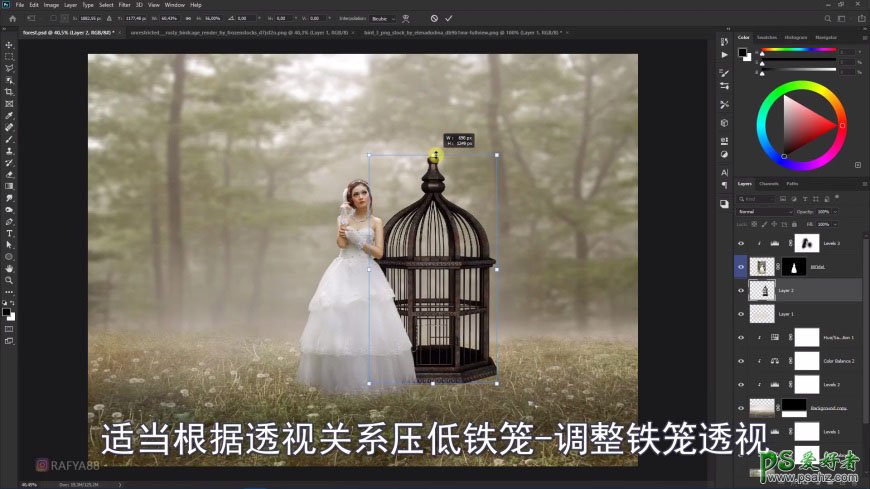Switch to the Histogram tab
Image resolution: width=870 pixels, height=489 pixels.
click(796, 37)
